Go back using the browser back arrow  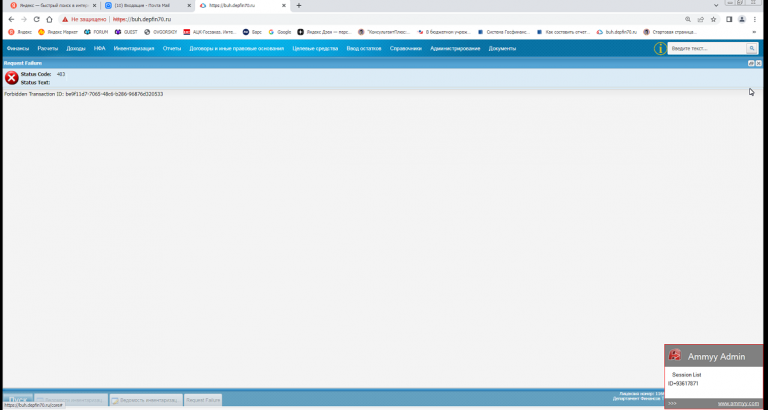[x=11, y=19]
